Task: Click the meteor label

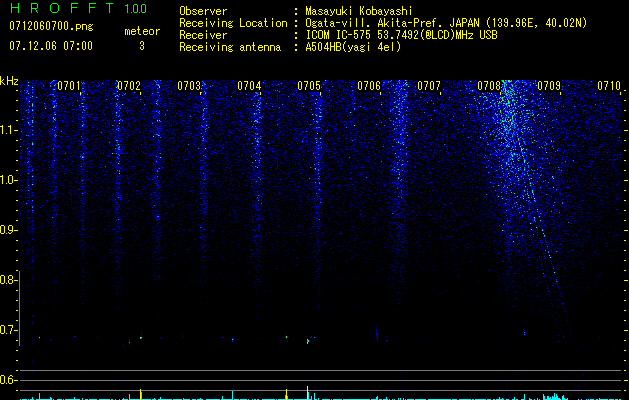Action: [x=142, y=31]
